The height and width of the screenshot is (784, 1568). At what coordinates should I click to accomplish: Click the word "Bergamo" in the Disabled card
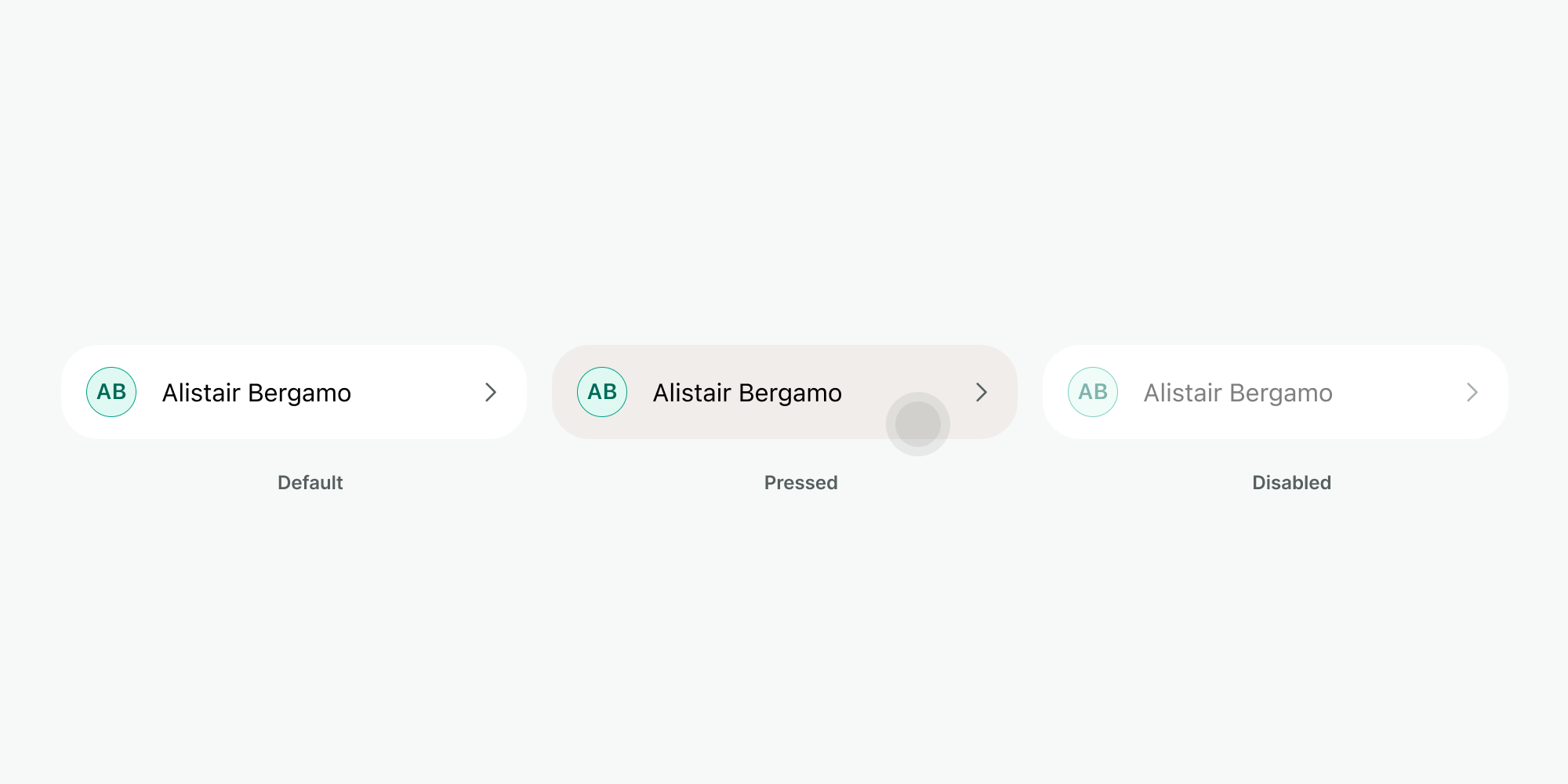coord(1281,393)
